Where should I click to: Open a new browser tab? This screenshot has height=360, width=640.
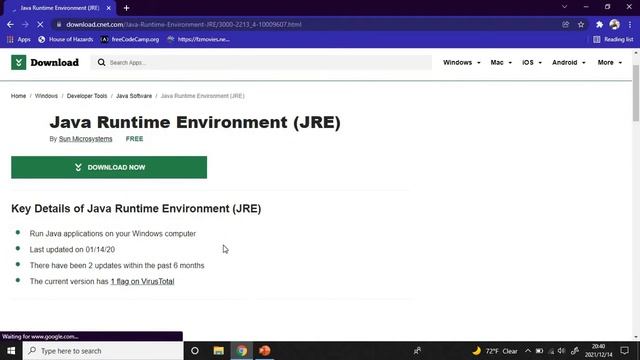point(127,8)
